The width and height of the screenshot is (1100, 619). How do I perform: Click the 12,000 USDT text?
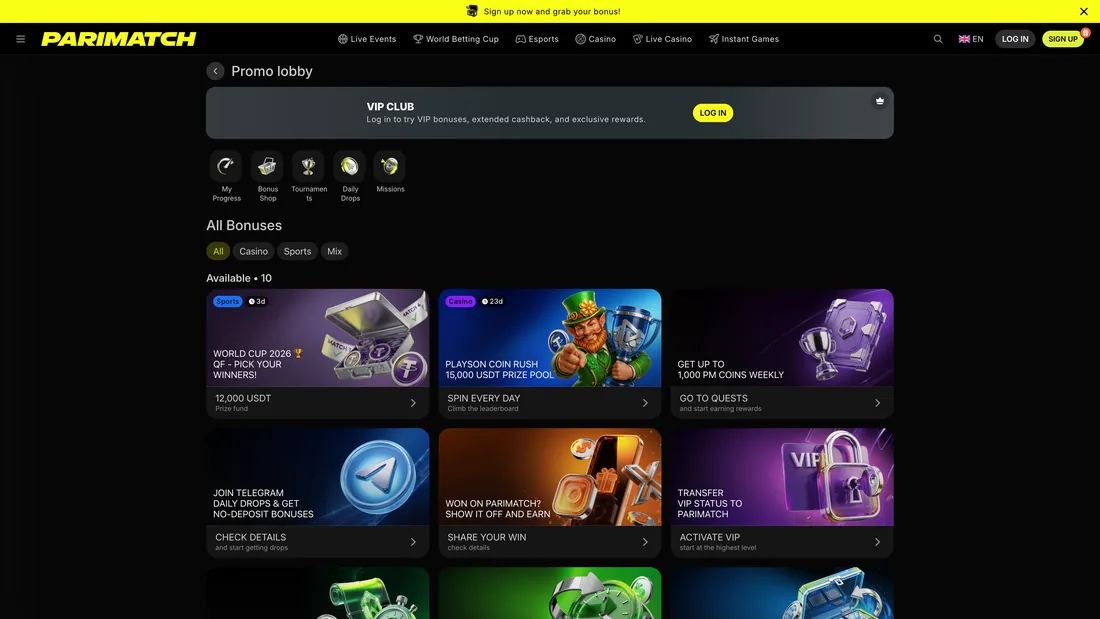(243, 398)
